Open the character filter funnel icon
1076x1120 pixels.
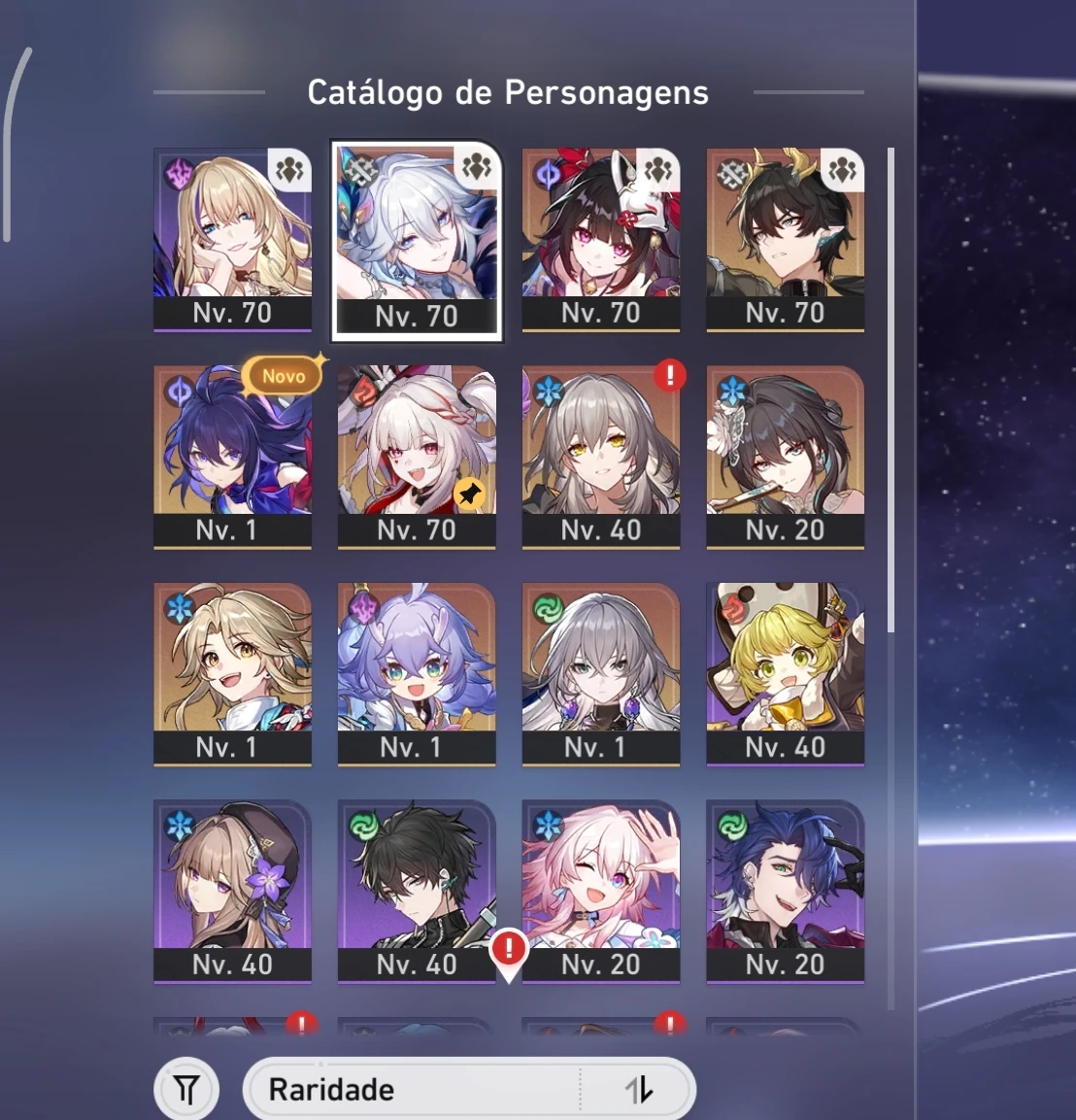point(186,1089)
